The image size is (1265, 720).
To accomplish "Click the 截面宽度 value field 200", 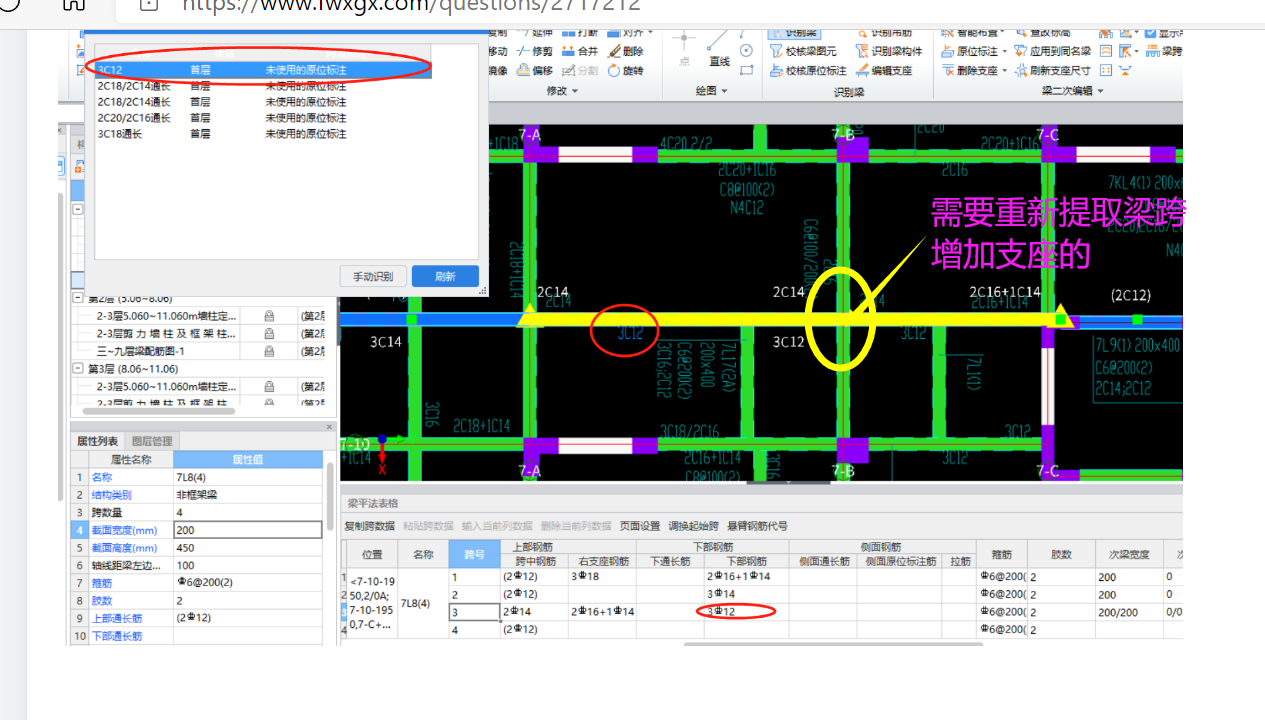I will [x=248, y=530].
